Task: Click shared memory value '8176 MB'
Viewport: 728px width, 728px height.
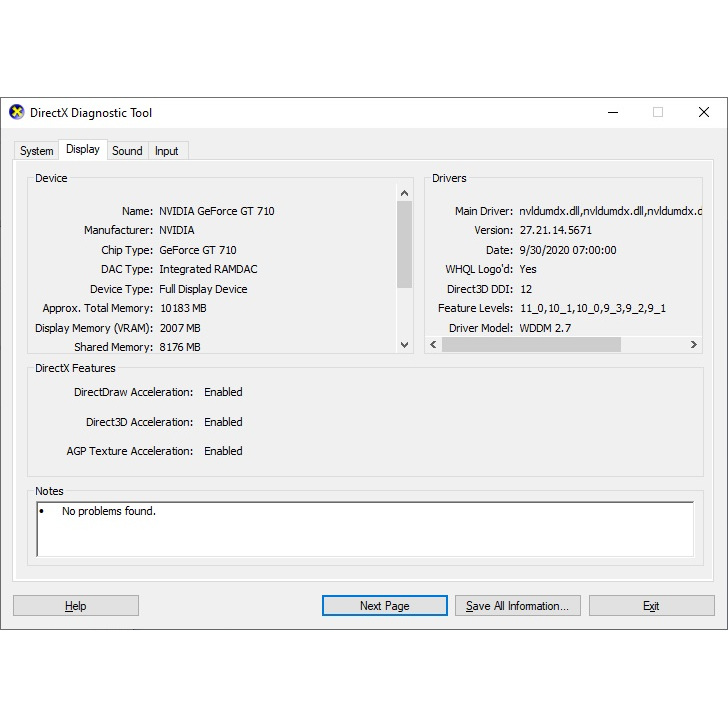Action: [x=180, y=347]
